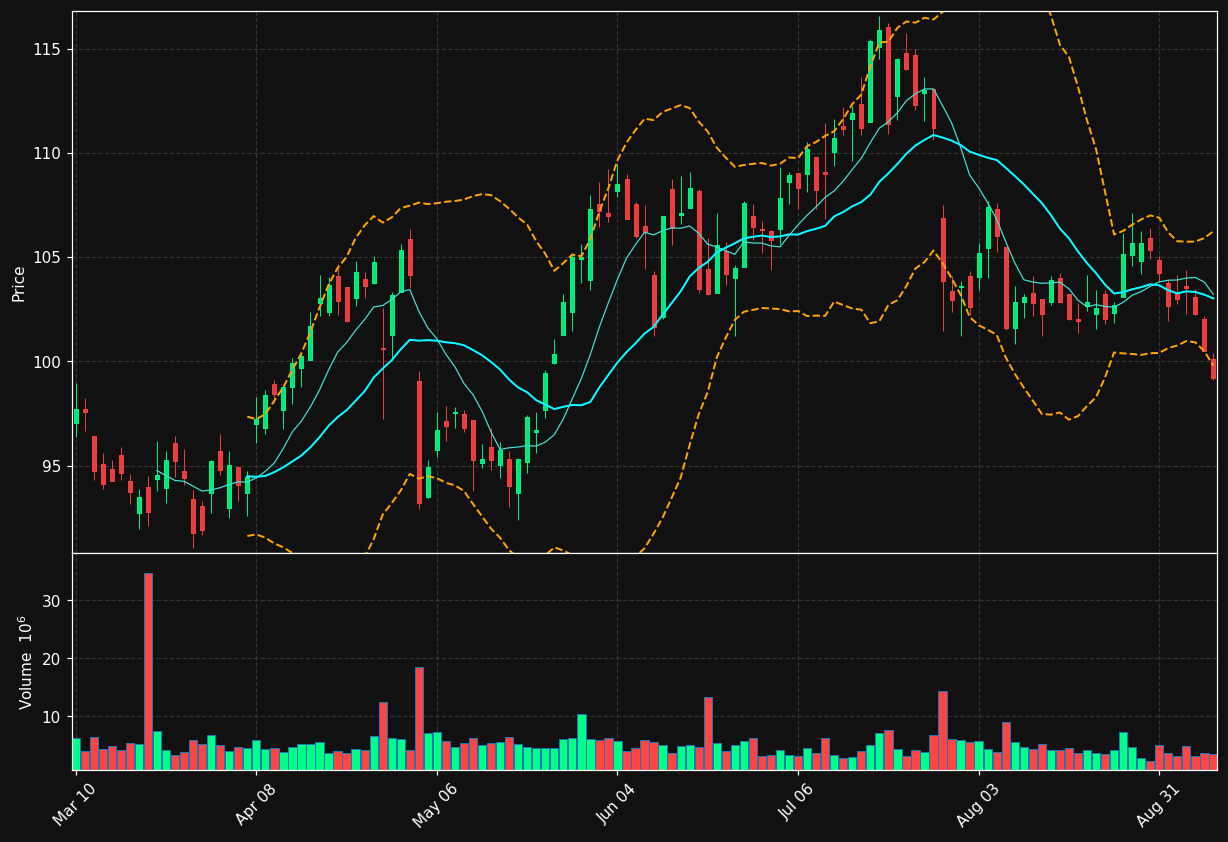
Task: Click the 95 price axis label
Action: (x=51, y=466)
